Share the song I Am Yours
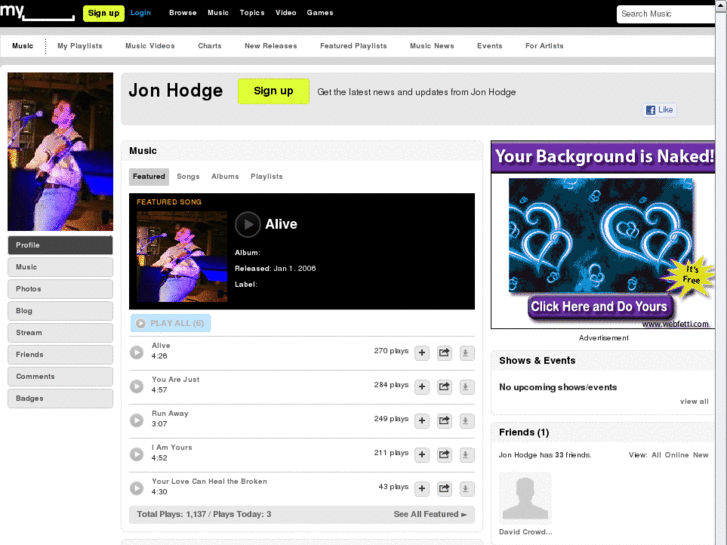727x545 pixels. [x=444, y=455]
